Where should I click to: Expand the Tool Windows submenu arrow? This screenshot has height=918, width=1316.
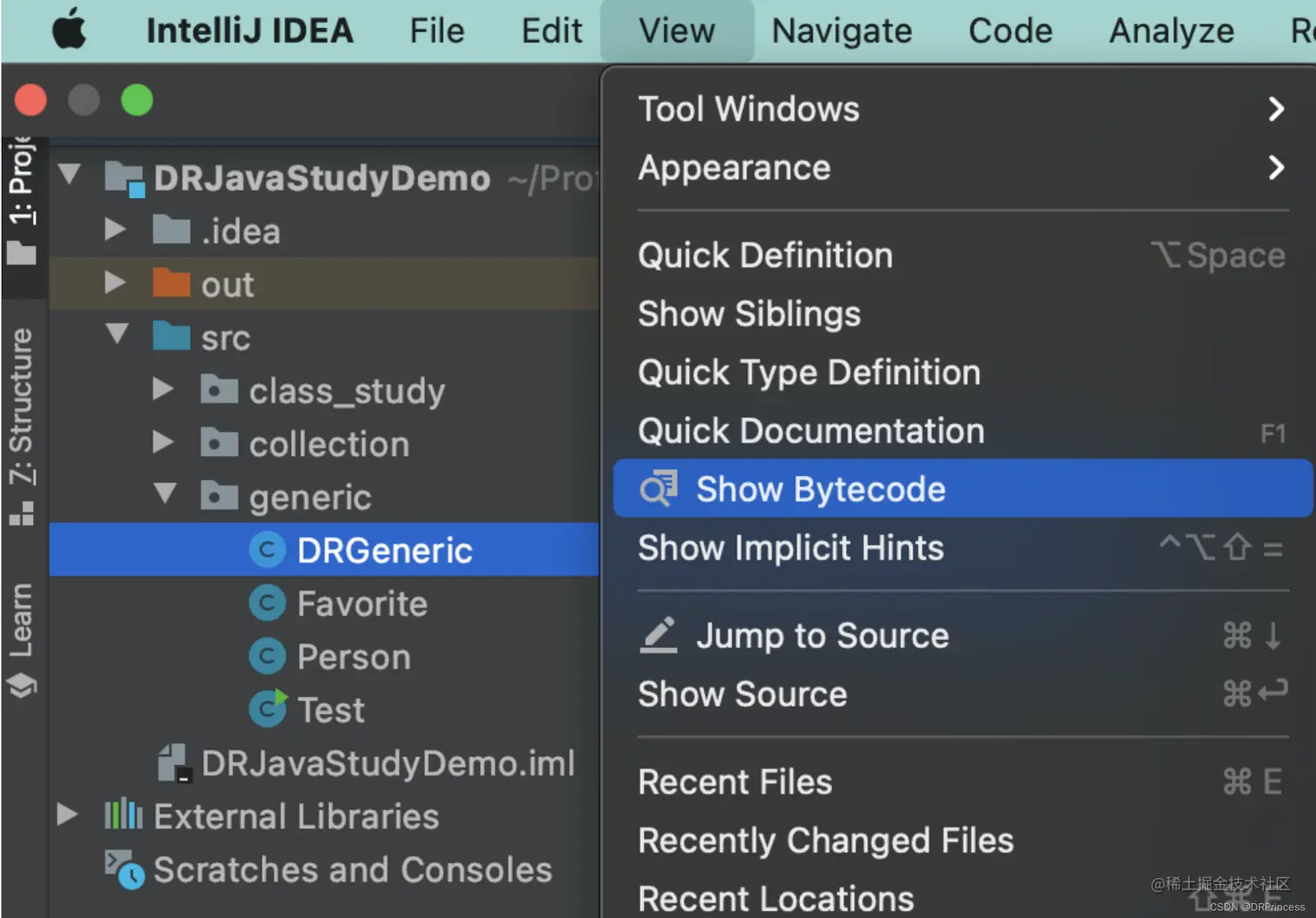[x=1276, y=109]
